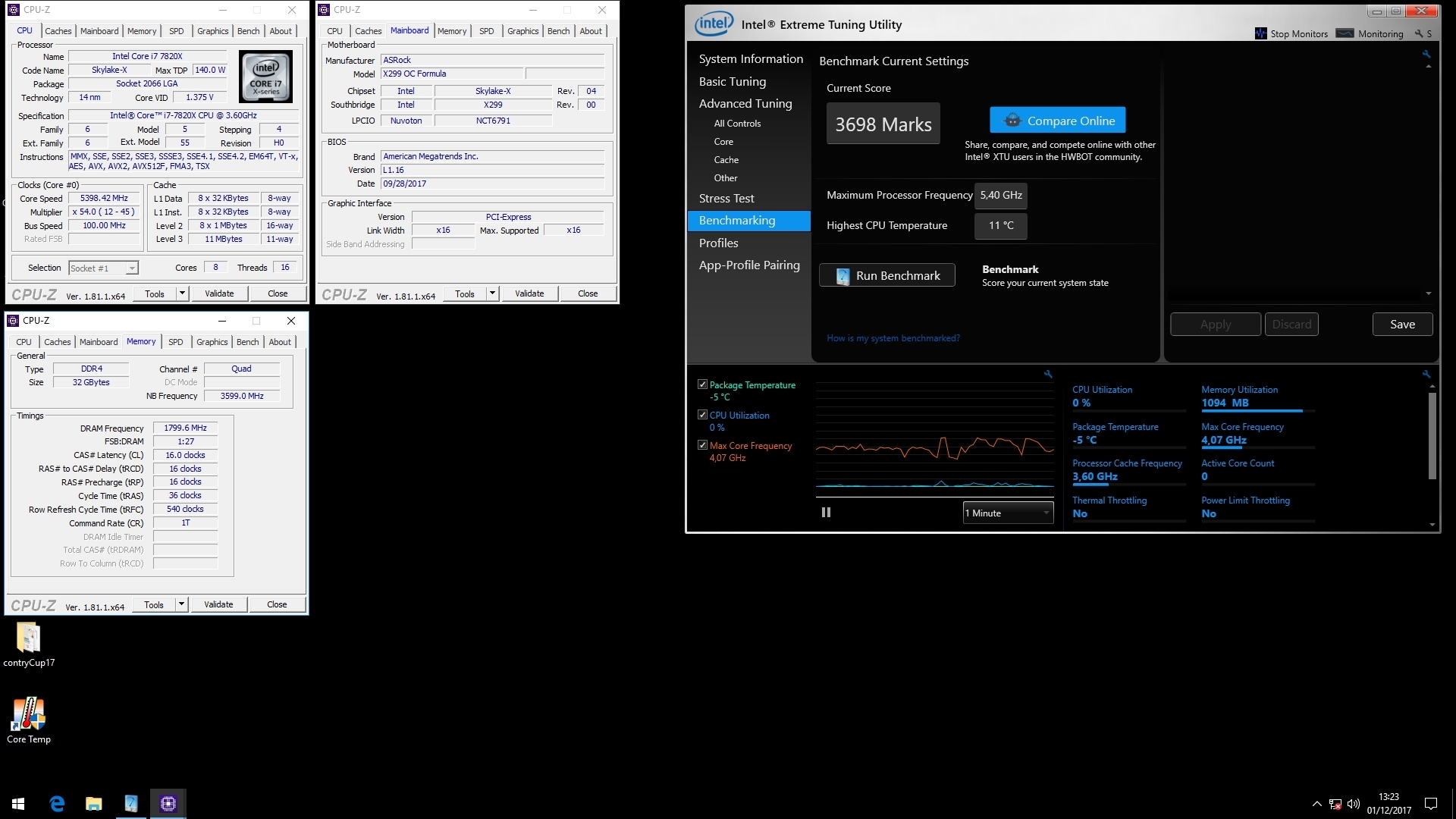Expand the Advanced Tuning section
This screenshot has width=1456, height=819.
[745, 103]
